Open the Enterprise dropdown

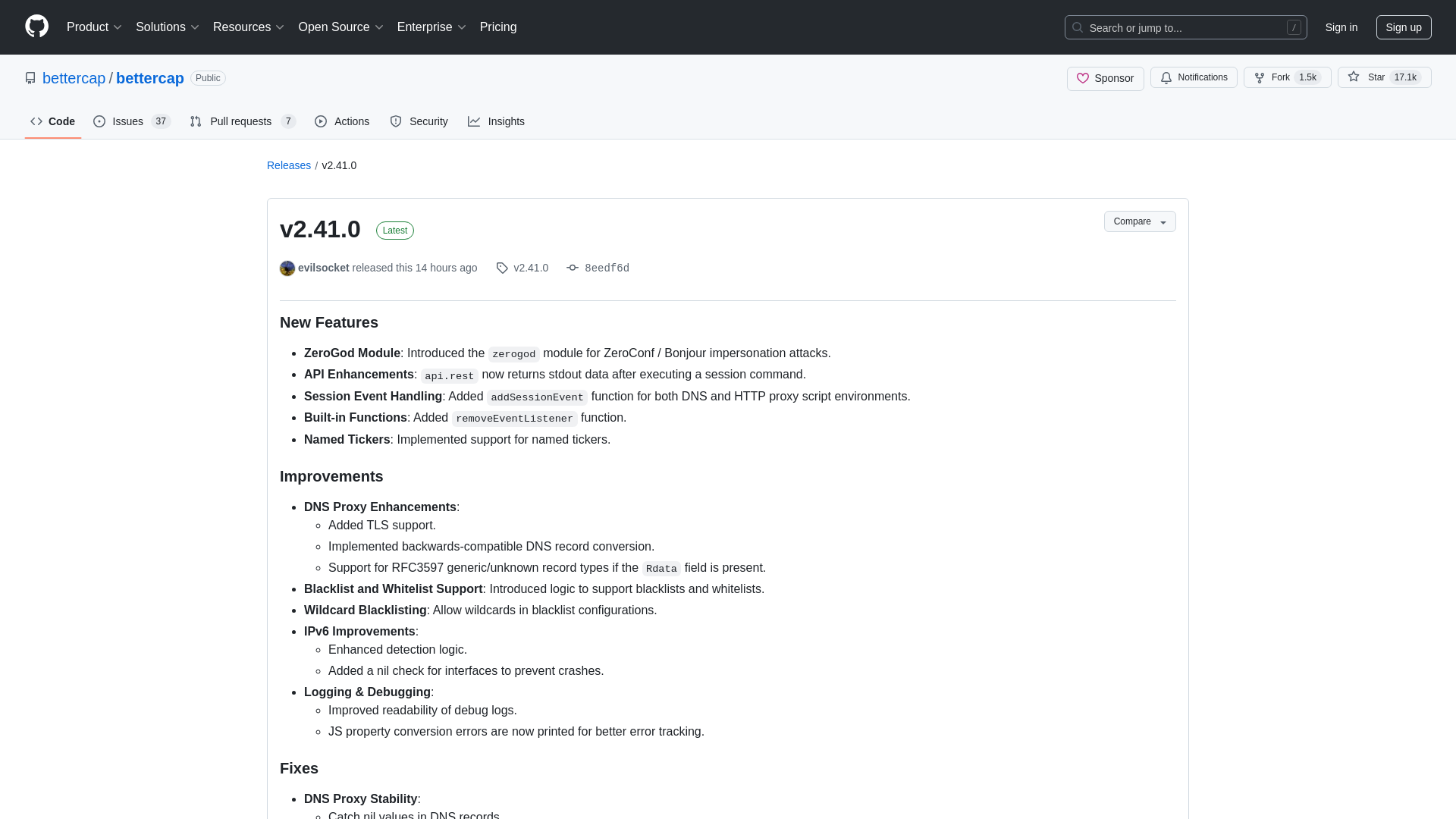[431, 27]
